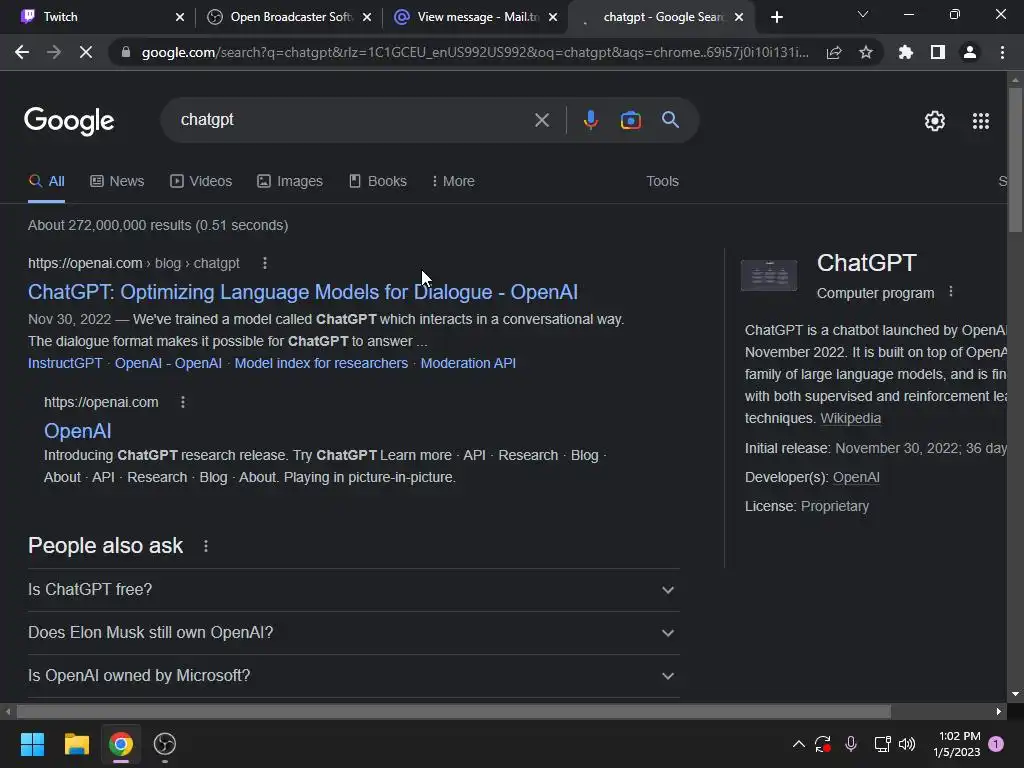
Task: Open options for ChatGPT knowledge panel
Action: pos(951,292)
